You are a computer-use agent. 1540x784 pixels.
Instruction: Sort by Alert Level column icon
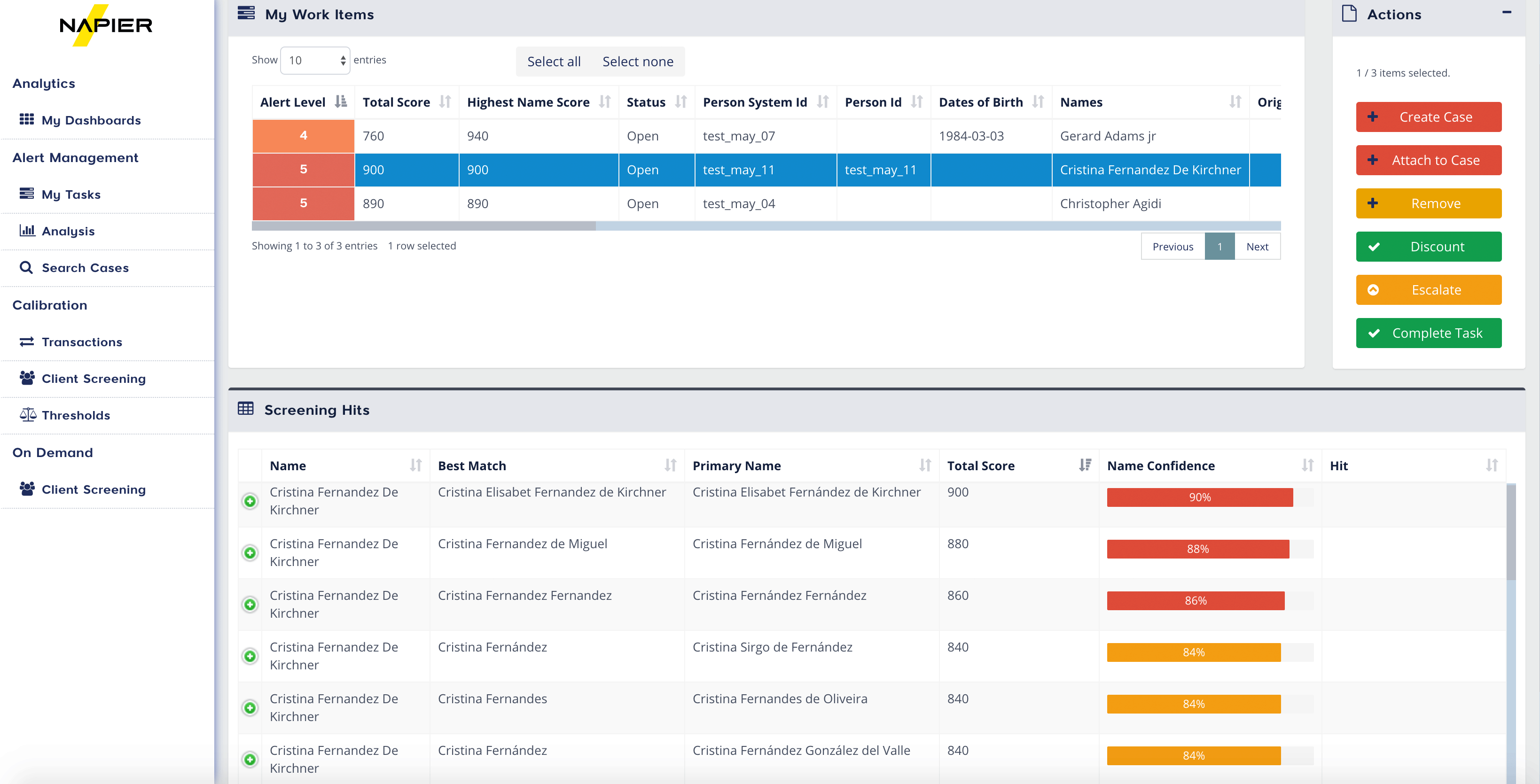(x=341, y=102)
